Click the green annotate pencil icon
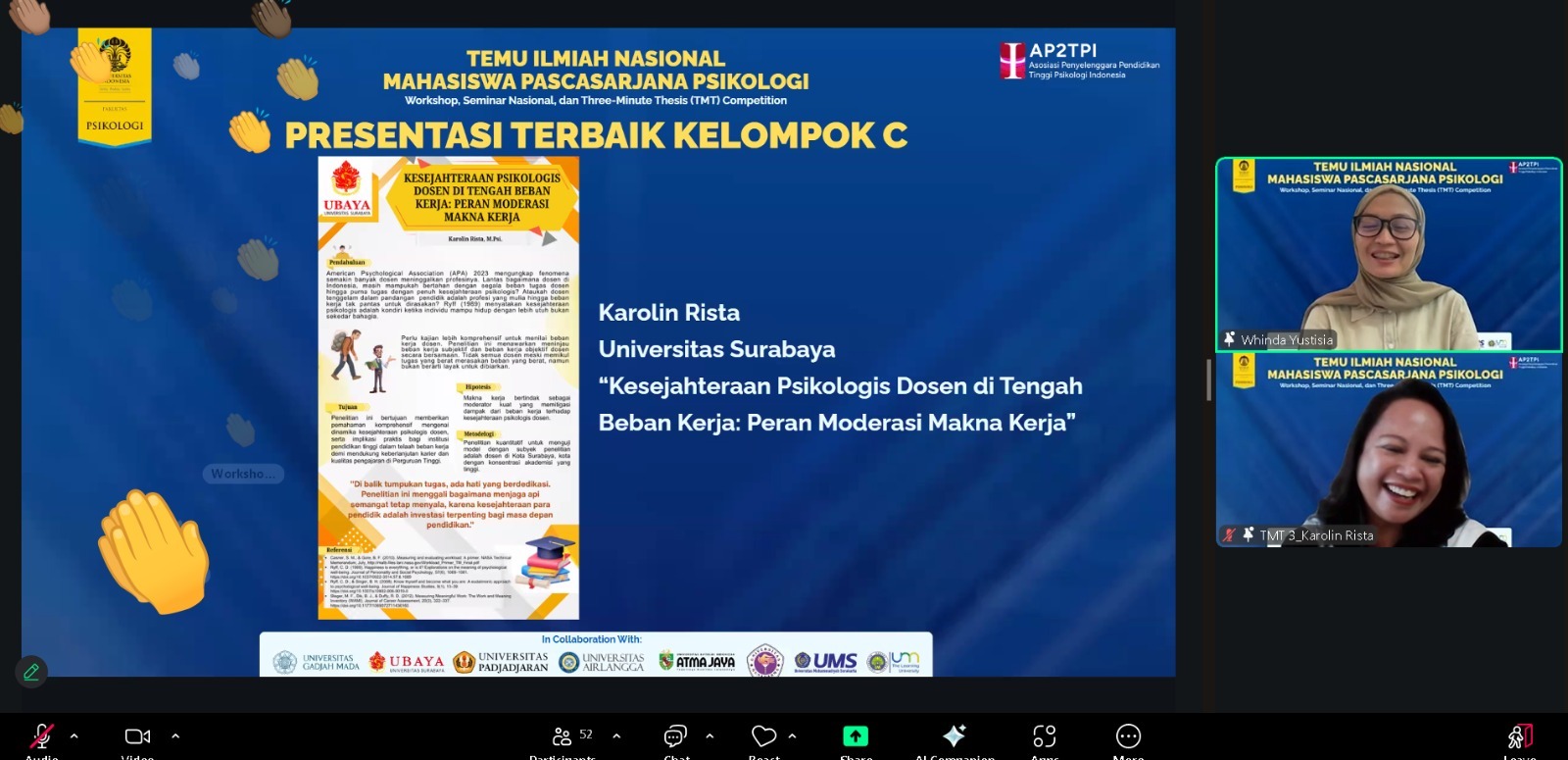Screen dimensions: 1568x760 click(x=31, y=672)
